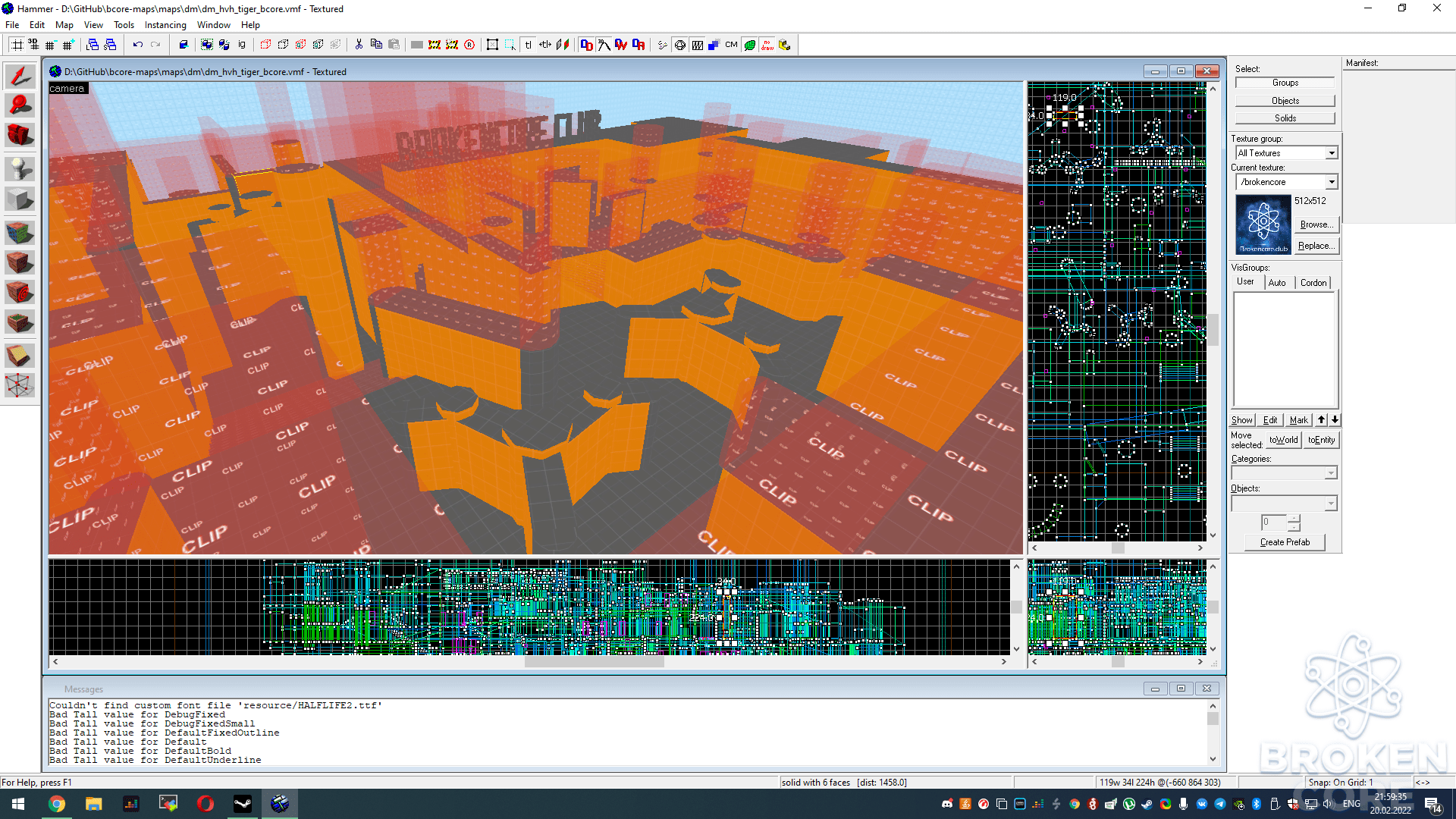Viewport: 1456px width, 819px height.
Task: Click the Group selection toolbar icon
Action: click(206, 45)
